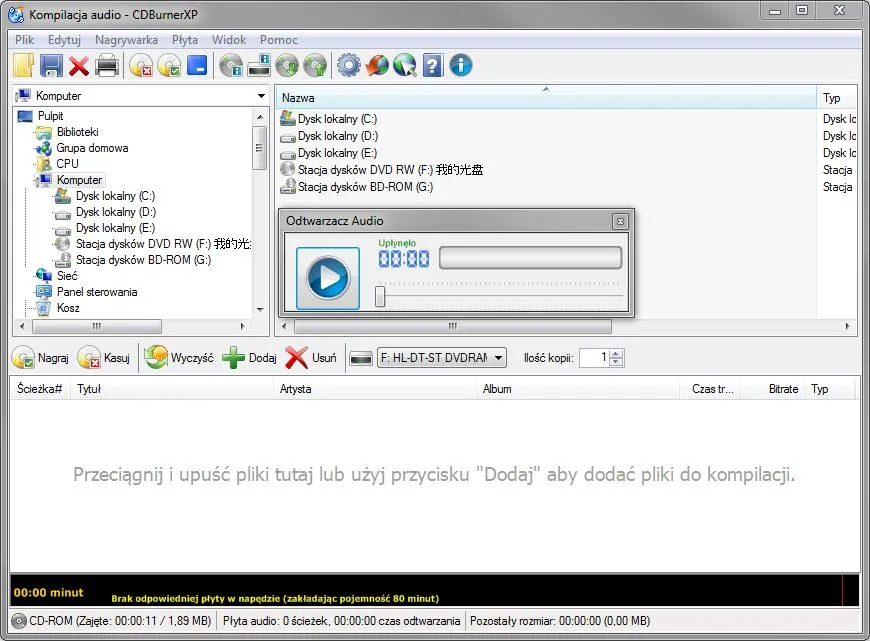870x641 pixels.
Task: Click the globe icon with orange arrow
Action: coord(377,65)
